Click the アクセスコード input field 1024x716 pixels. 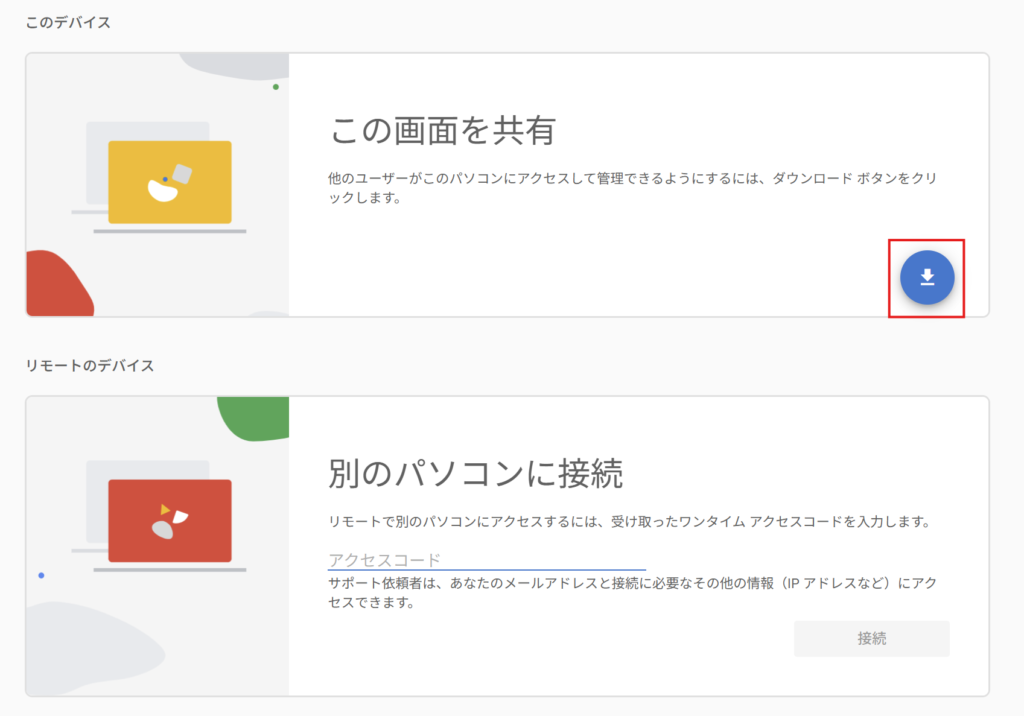[x=487, y=560]
